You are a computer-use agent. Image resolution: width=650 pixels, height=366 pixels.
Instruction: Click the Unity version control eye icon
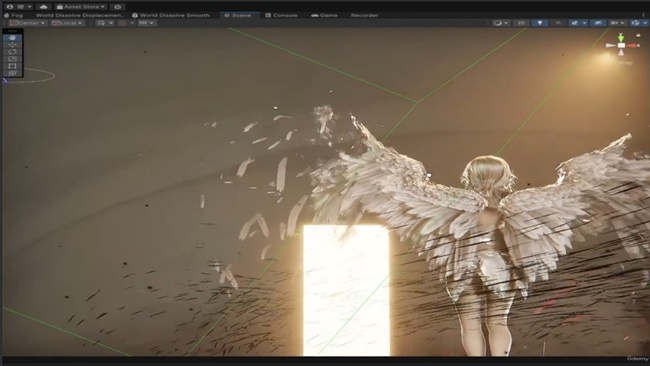click(x=118, y=7)
